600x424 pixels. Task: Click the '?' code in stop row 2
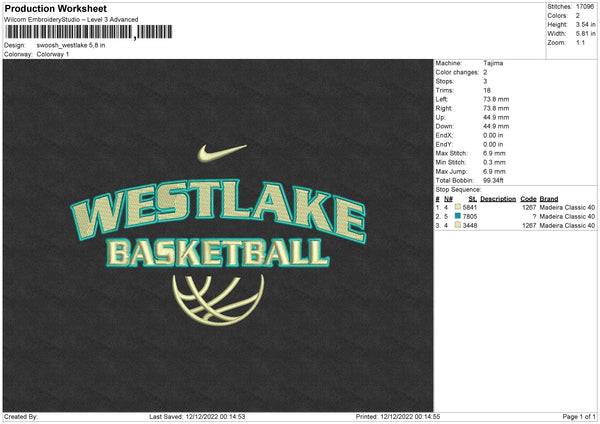point(535,217)
